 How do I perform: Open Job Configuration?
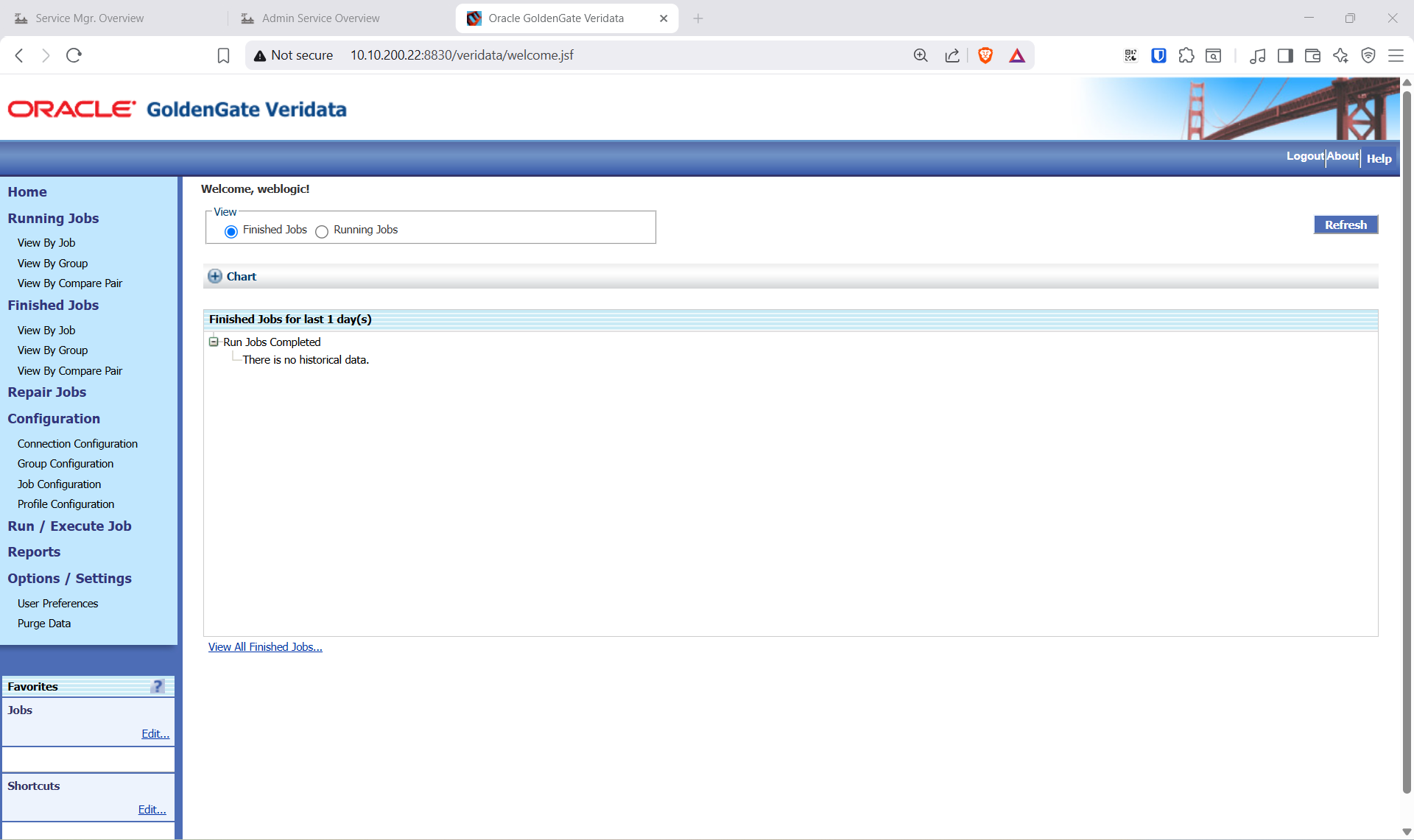(x=59, y=484)
